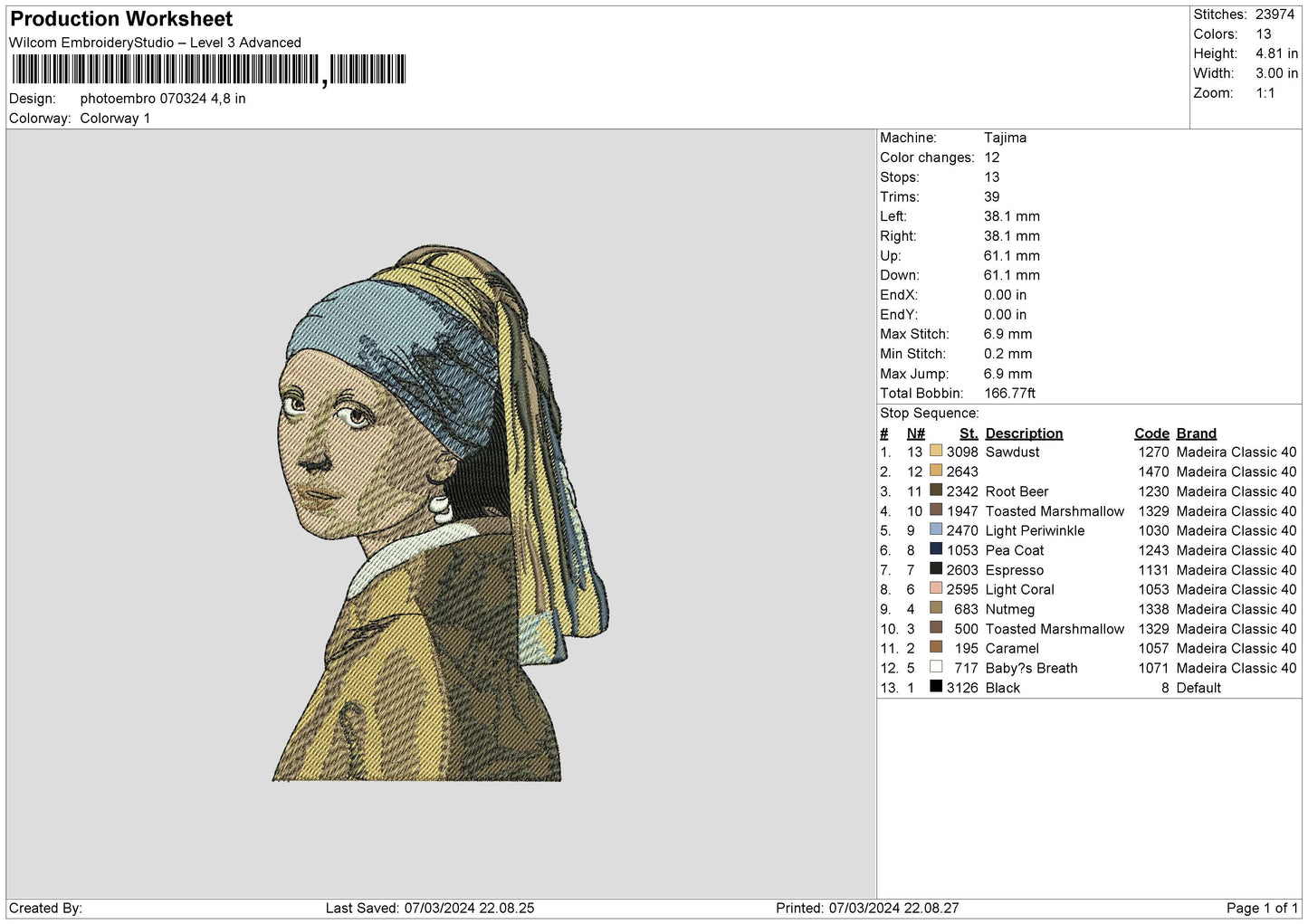Click the Created By label
Image resolution: width=1308 pixels, height=924 pixels.
pos(45,908)
